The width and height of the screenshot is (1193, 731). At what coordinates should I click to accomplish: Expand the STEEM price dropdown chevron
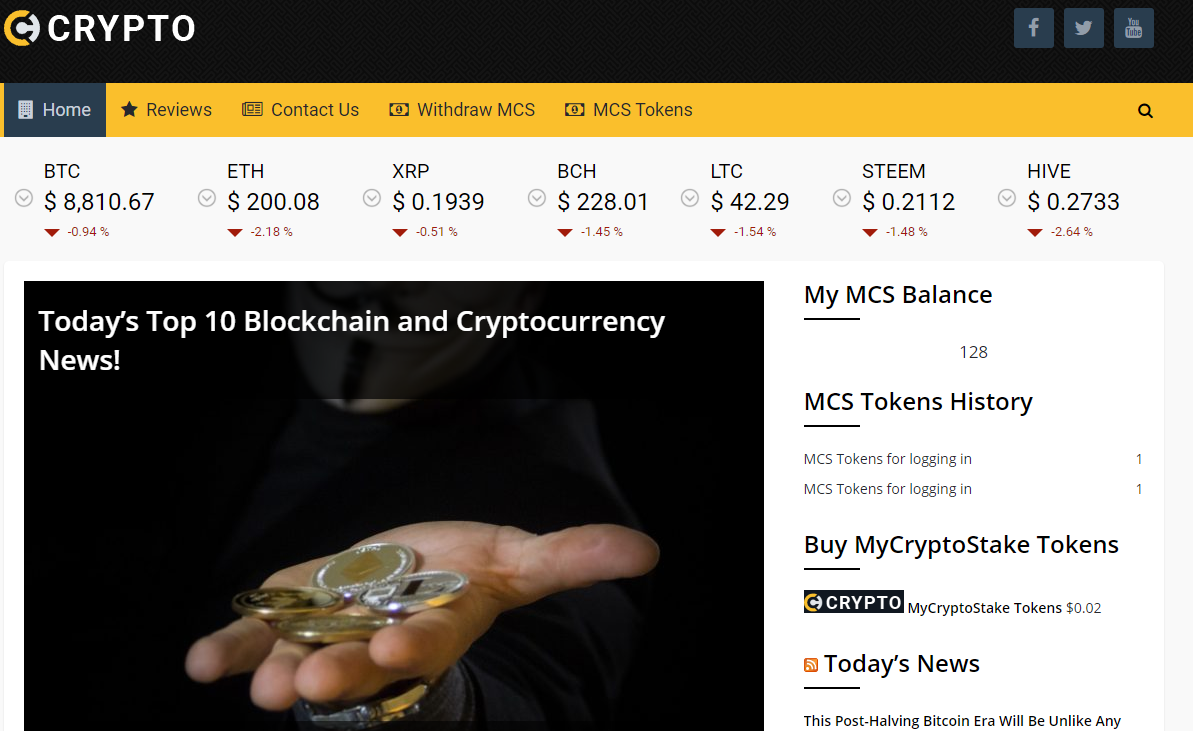(x=841, y=199)
